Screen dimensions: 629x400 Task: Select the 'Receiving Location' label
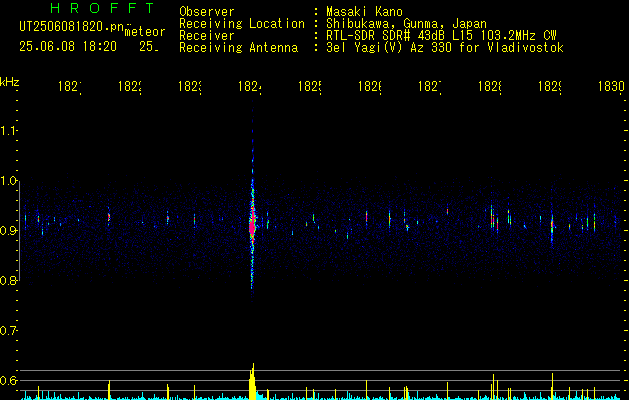tap(242, 24)
